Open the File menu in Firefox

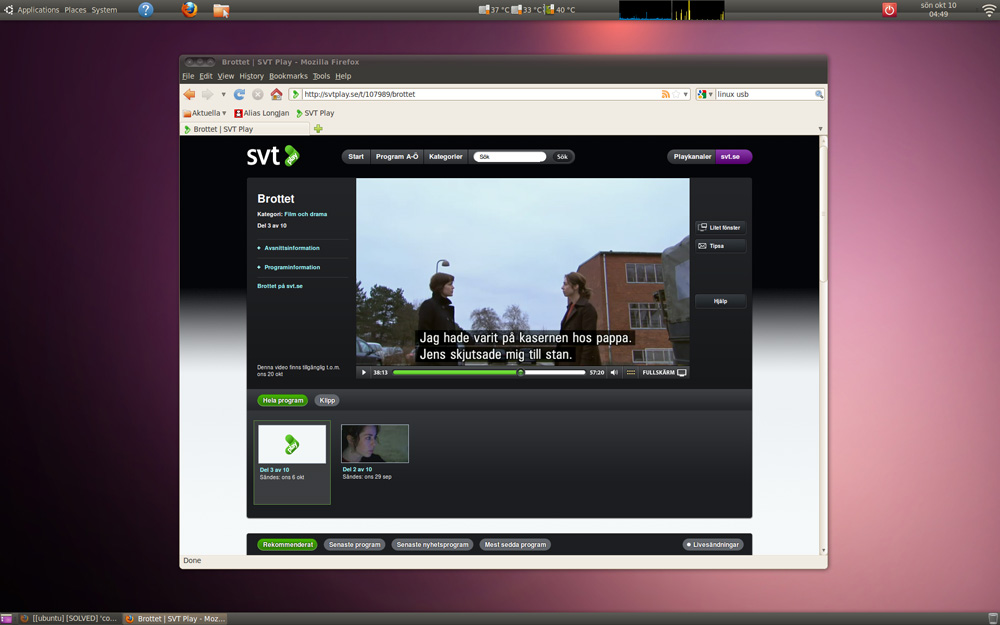click(x=188, y=76)
